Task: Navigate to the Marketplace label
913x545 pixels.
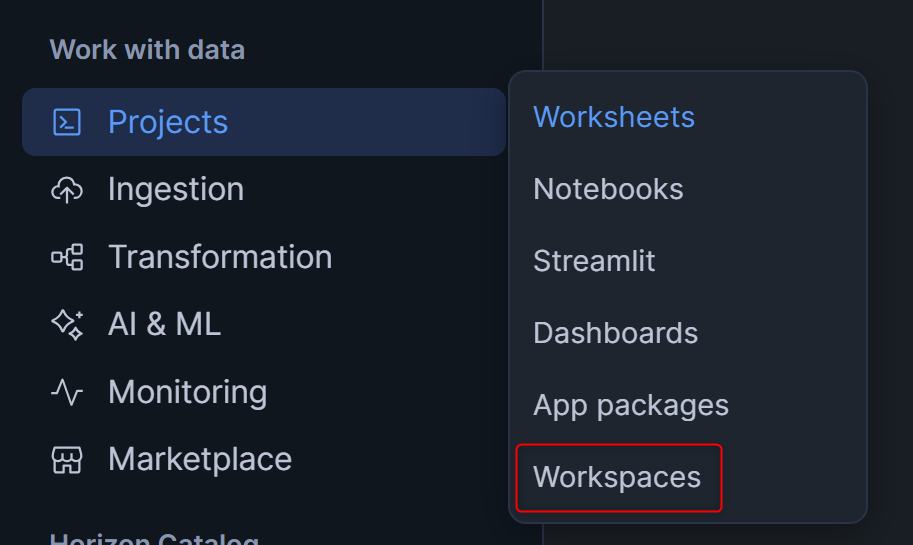Action: [200, 459]
